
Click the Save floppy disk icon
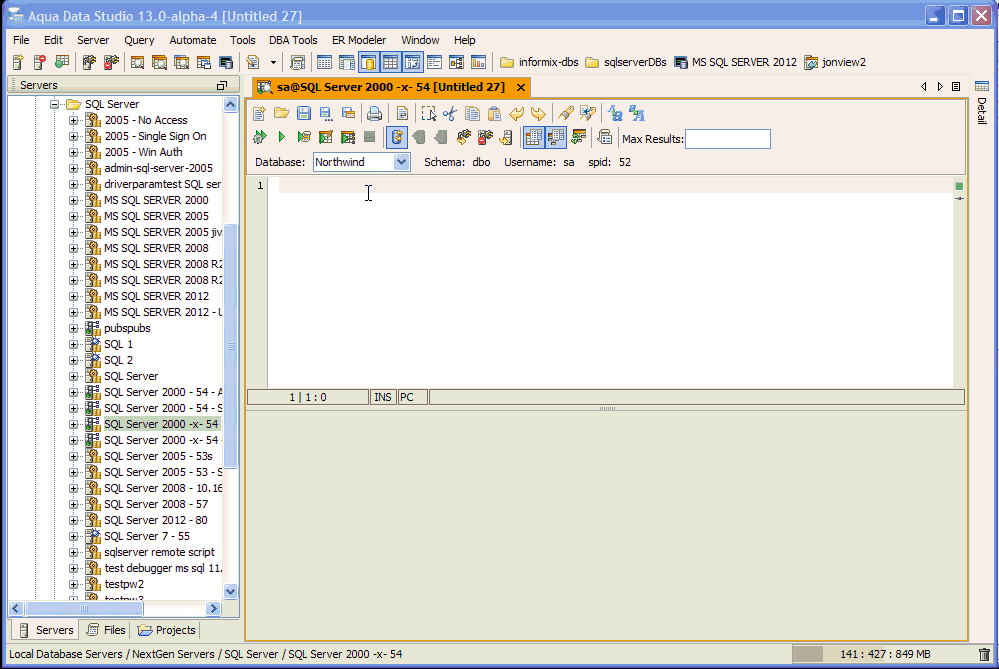click(x=303, y=113)
